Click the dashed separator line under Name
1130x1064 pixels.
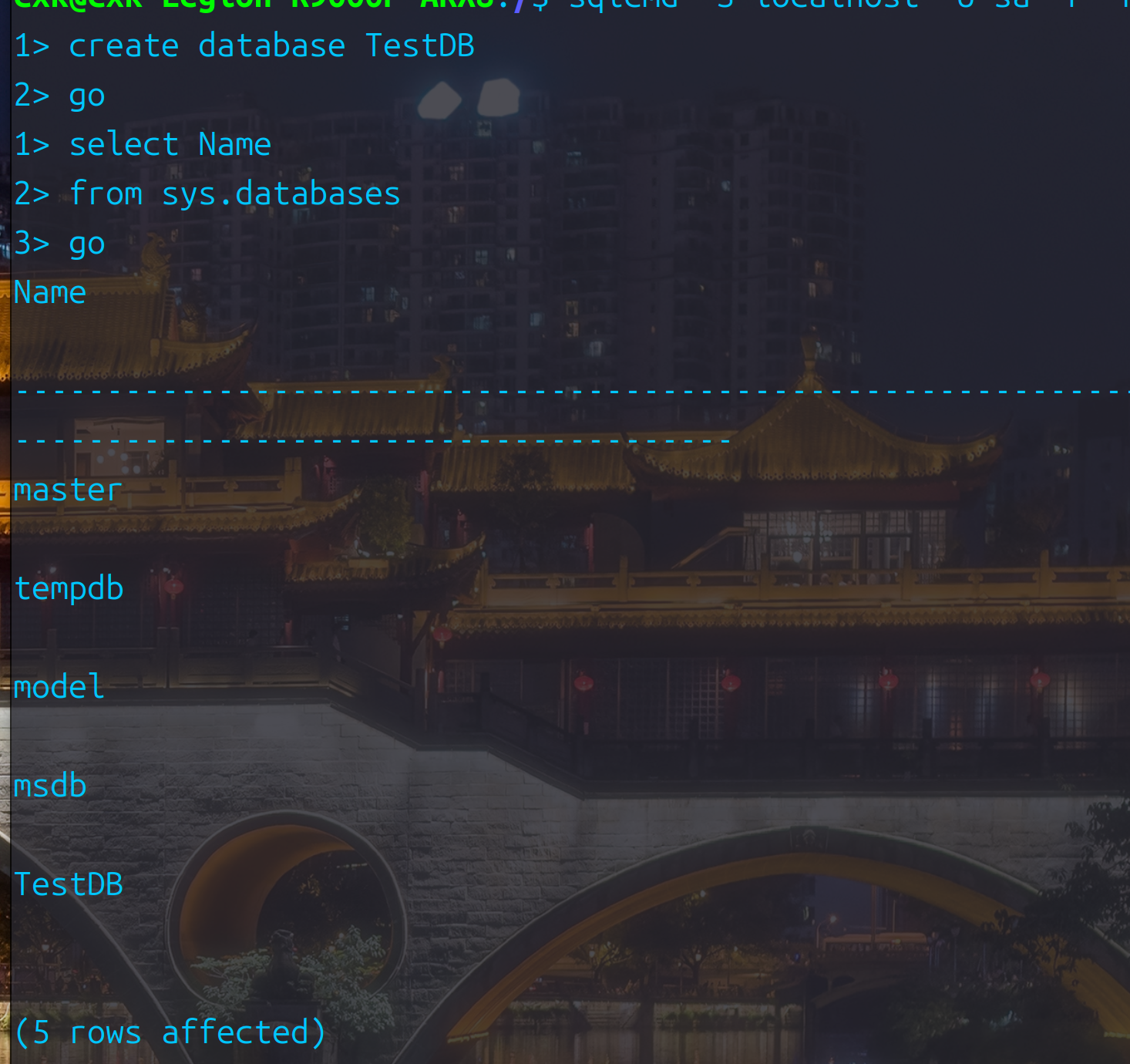click(x=370, y=393)
